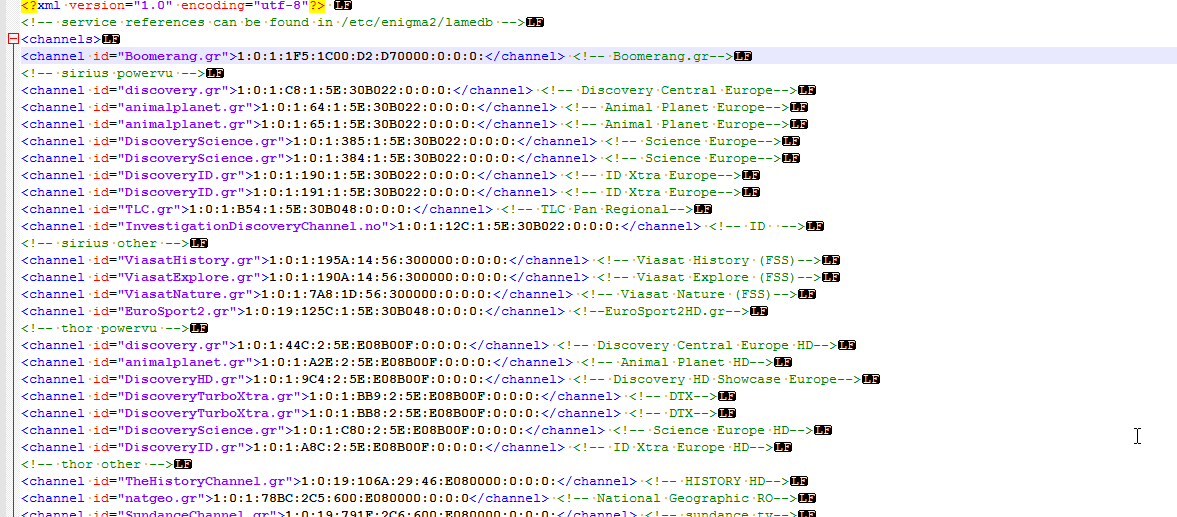Click service reference 1:0:1:C8:1:5E:30B022
The image size is (1177, 517).
345,90
